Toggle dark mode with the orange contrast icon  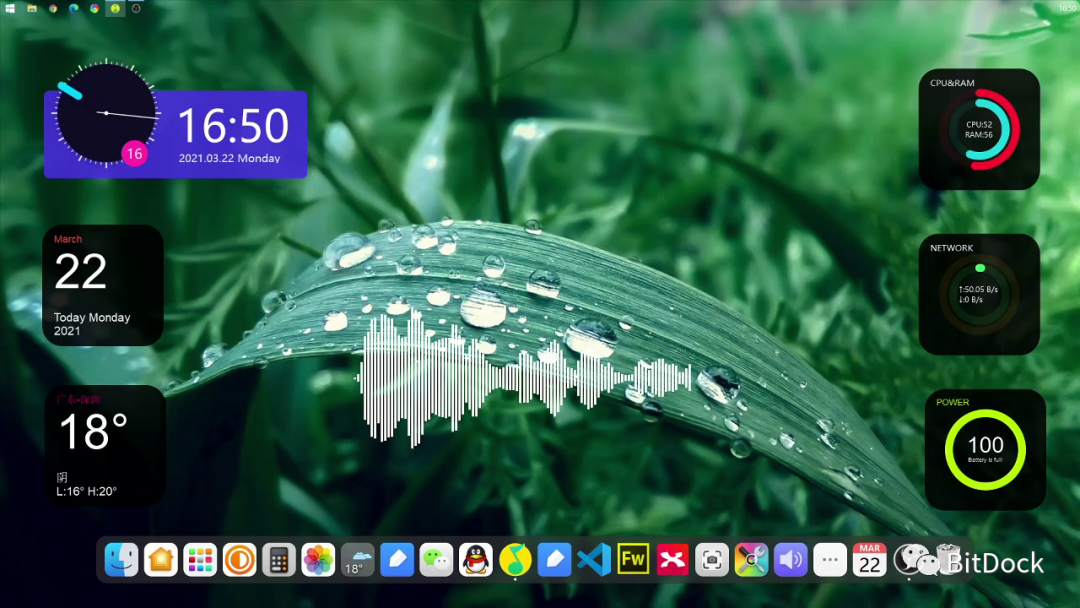click(240, 560)
